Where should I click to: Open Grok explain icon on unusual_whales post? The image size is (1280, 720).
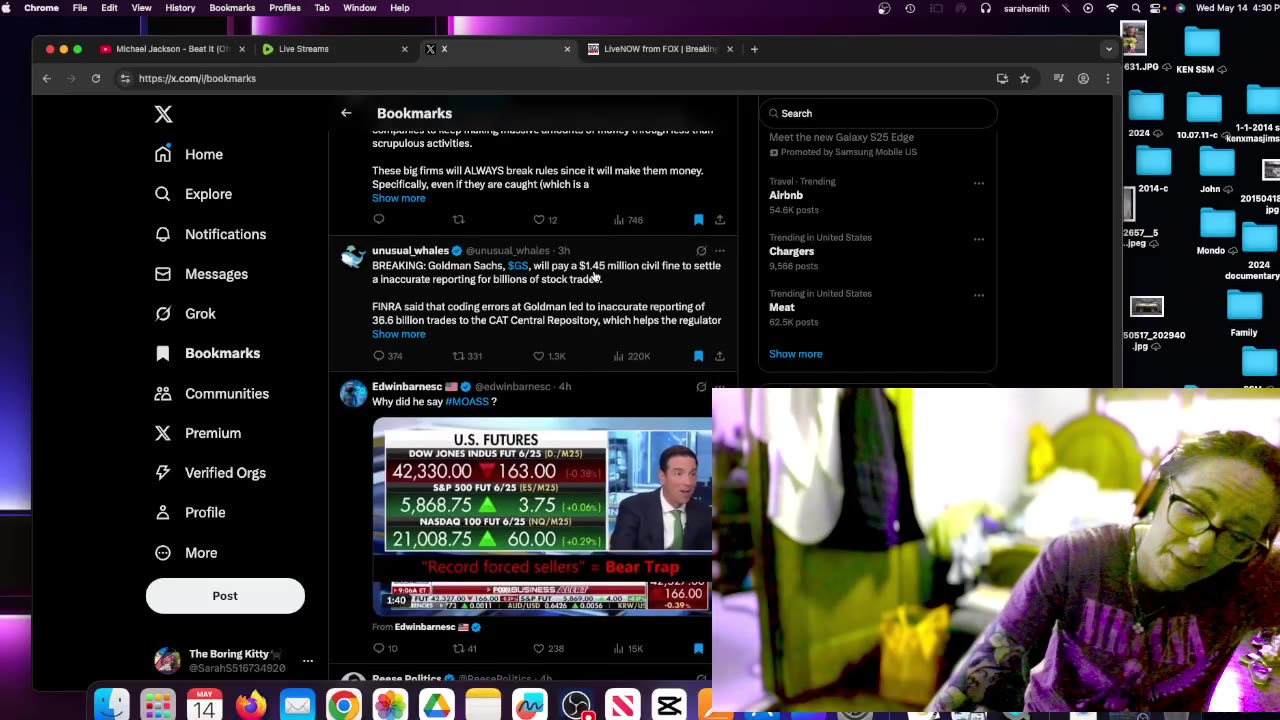point(701,251)
